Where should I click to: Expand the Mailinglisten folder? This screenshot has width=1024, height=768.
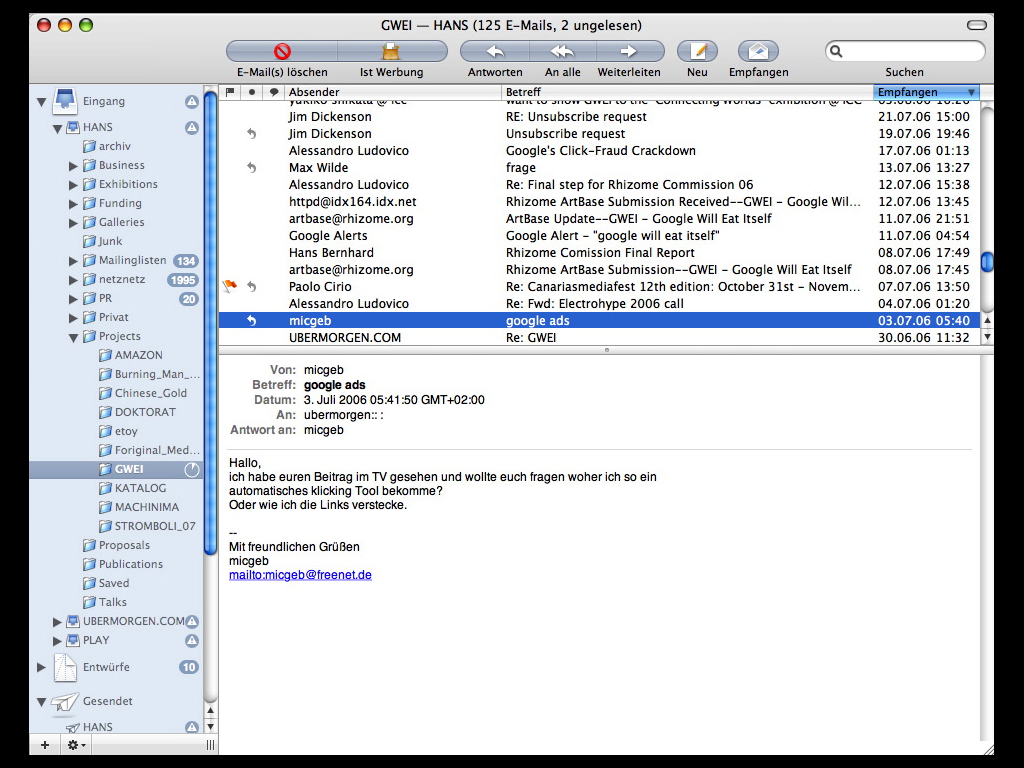(x=74, y=261)
